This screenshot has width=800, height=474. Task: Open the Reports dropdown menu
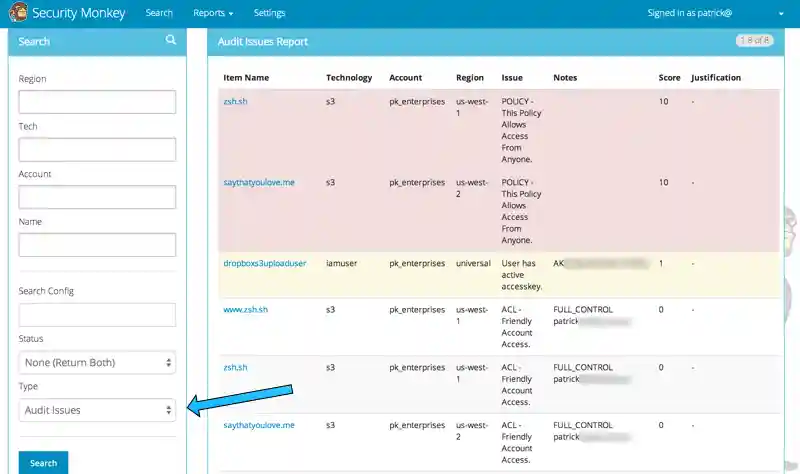(213, 13)
